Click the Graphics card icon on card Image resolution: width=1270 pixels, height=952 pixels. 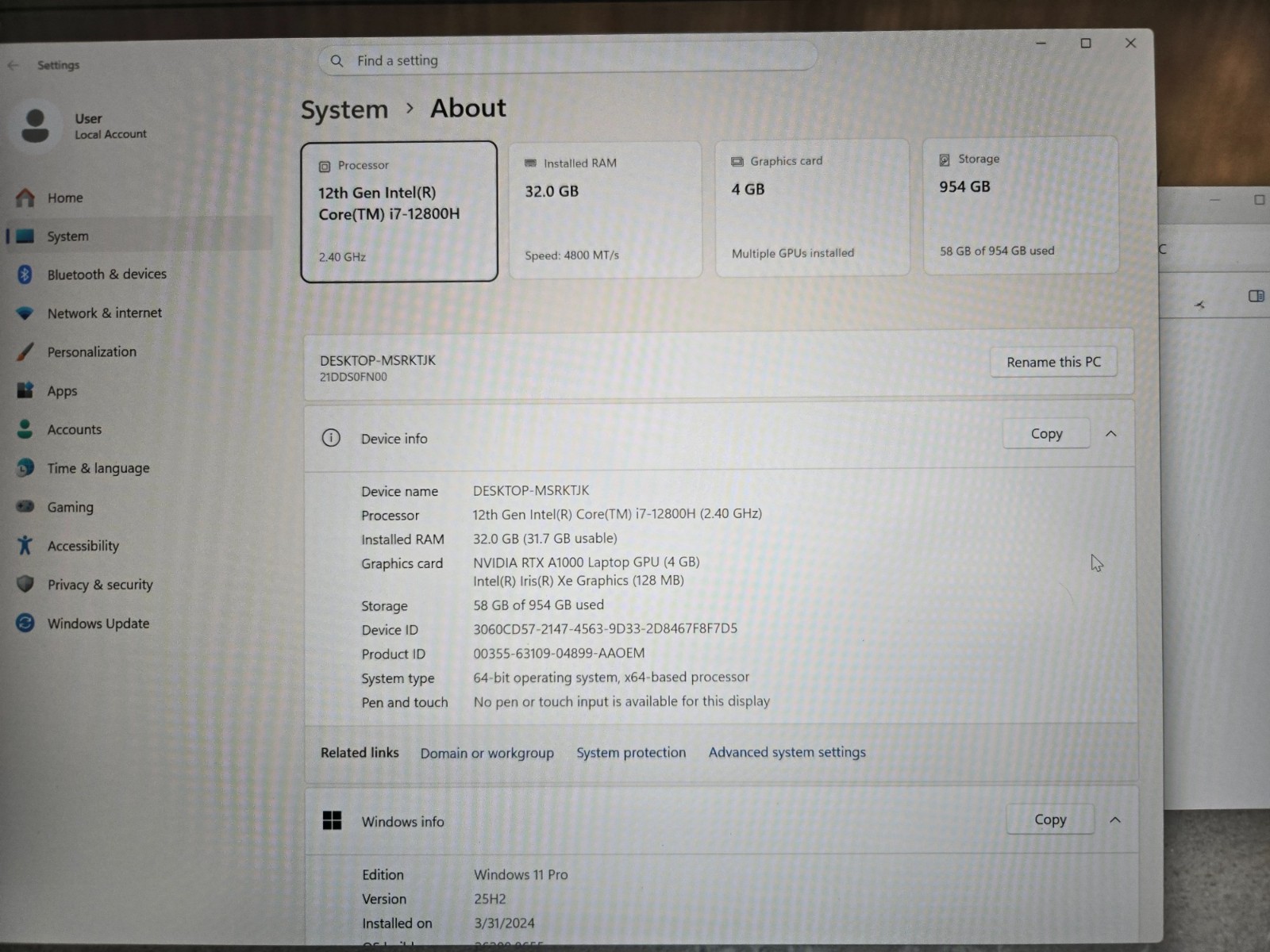click(737, 161)
